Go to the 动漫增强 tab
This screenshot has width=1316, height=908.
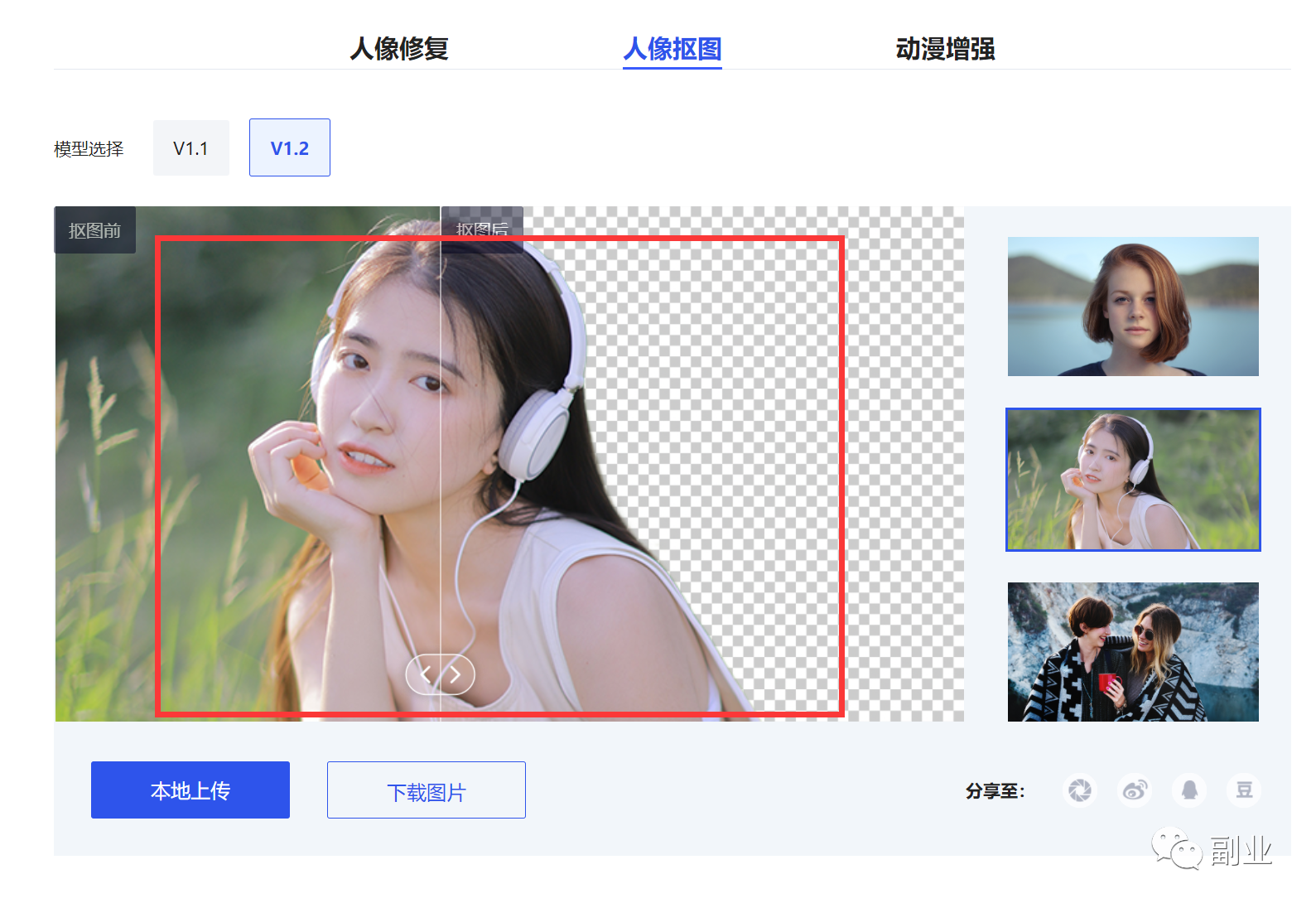[945, 49]
